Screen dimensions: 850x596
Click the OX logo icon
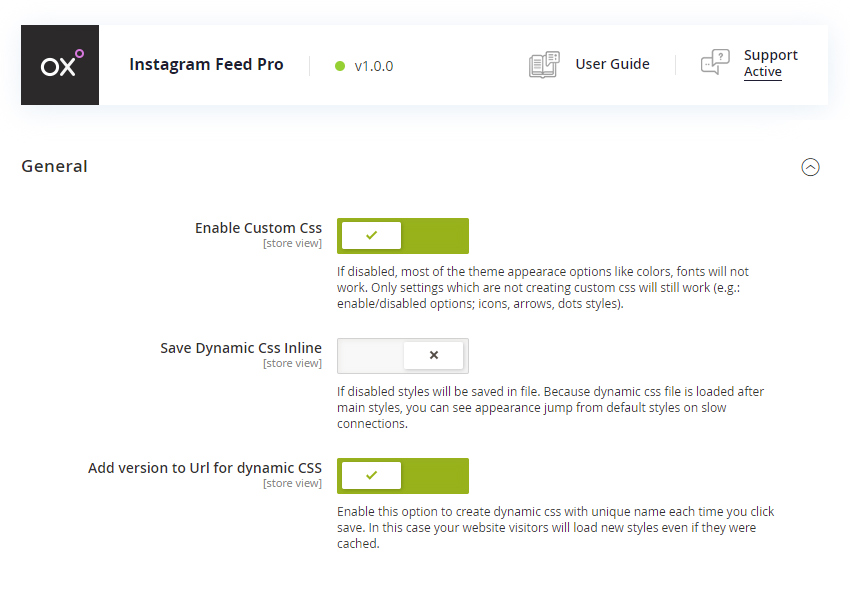click(60, 65)
